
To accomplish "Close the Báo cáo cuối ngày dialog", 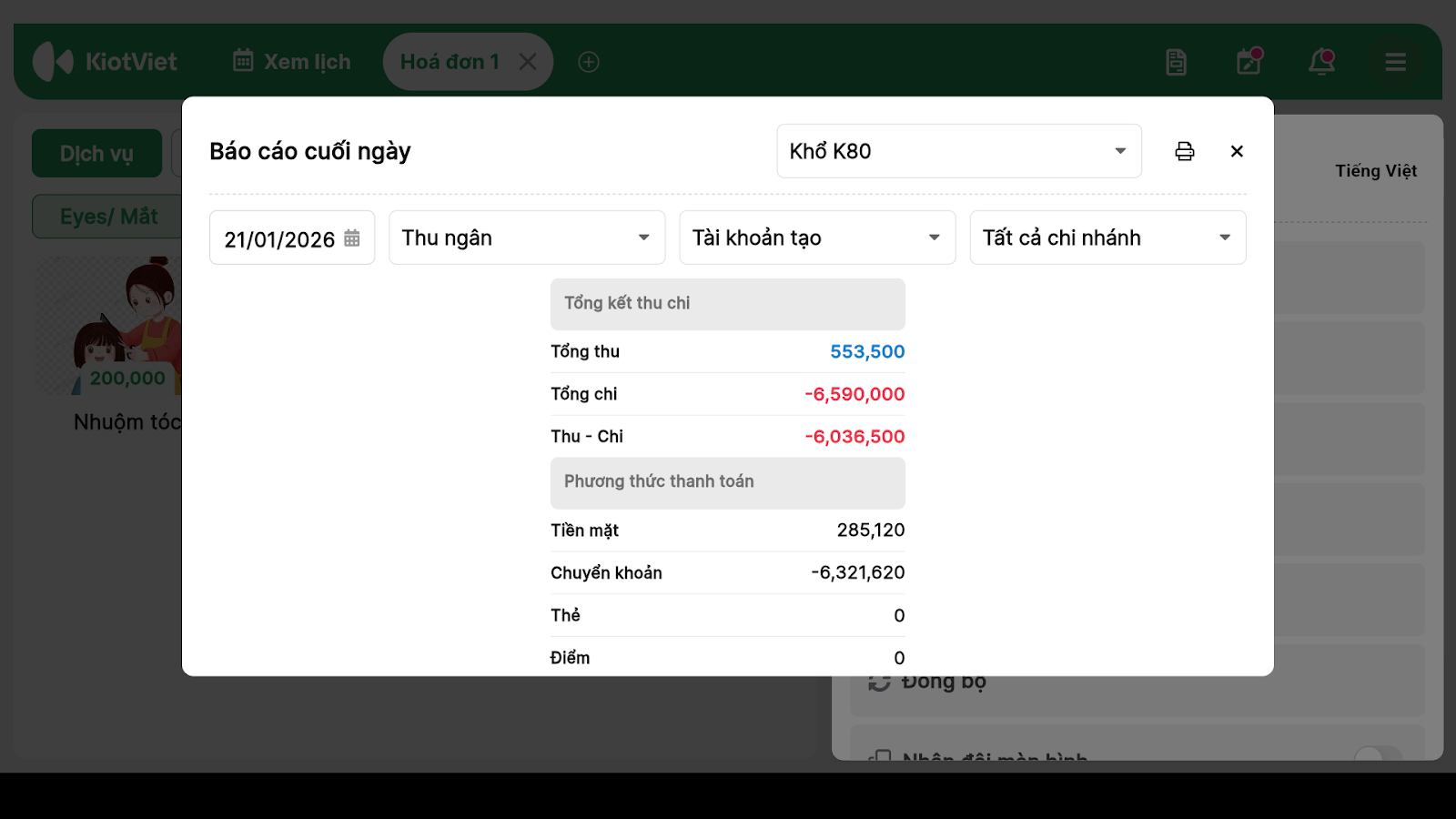I will pyautogui.click(x=1237, y=151).
